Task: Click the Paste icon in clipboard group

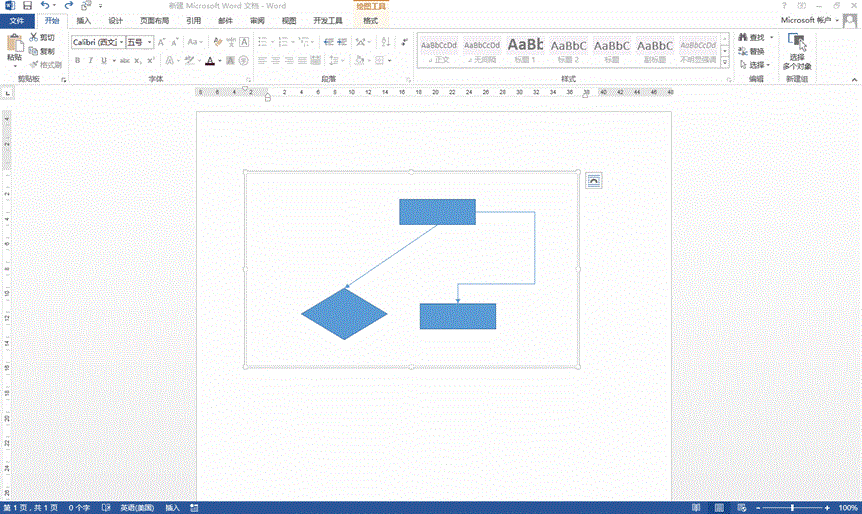Action: point(14,46)
